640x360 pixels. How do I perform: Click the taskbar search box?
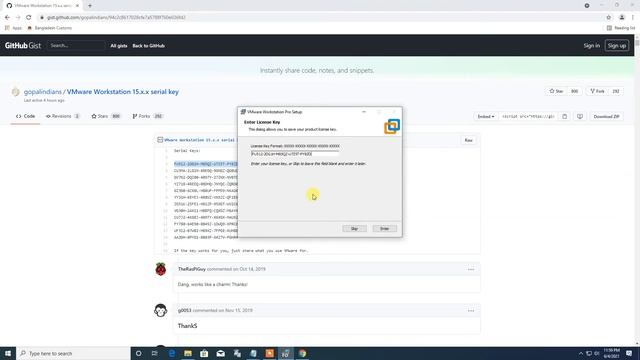point(73,353)
